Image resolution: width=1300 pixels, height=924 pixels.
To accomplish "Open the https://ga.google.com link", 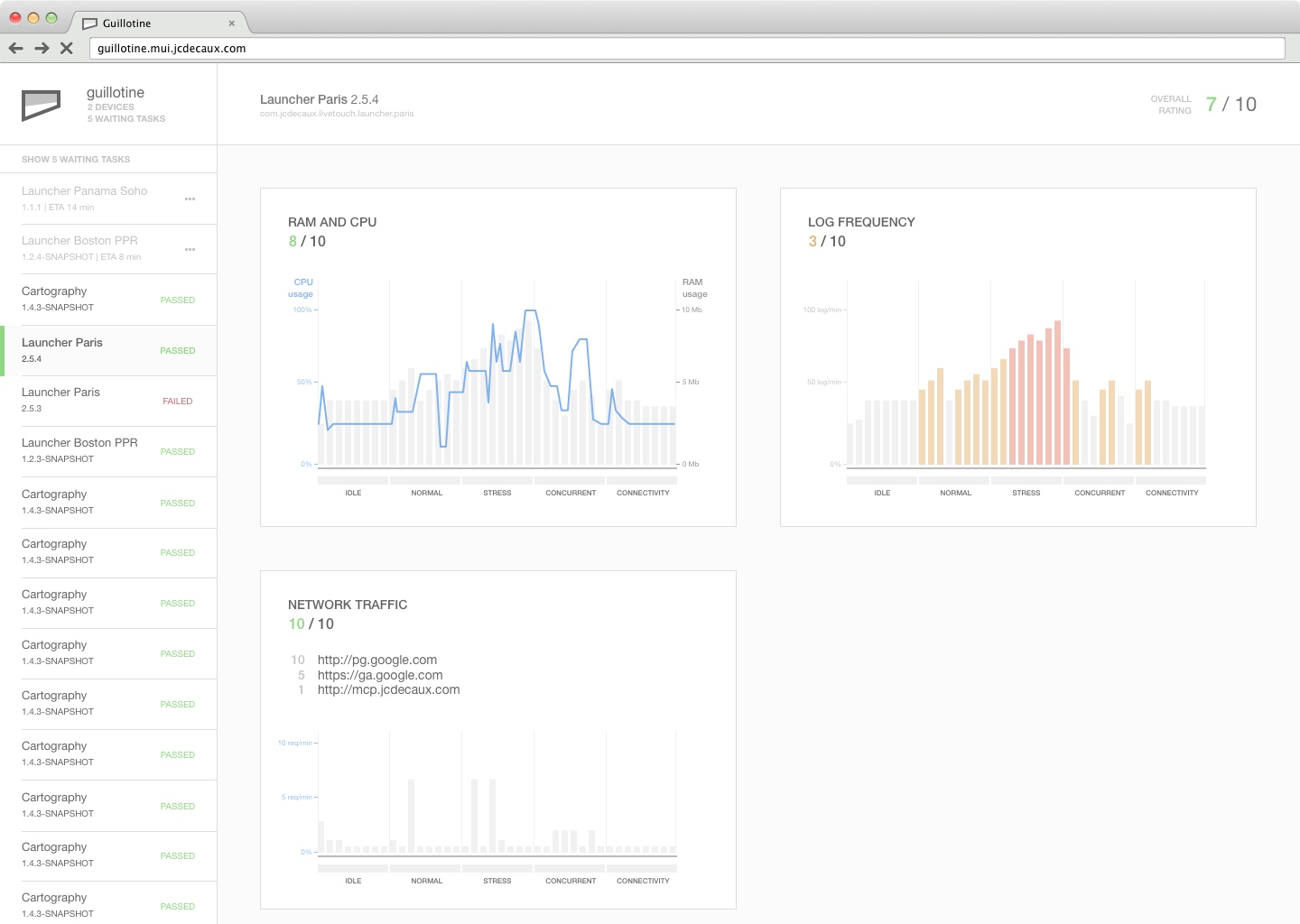I will [380, 675].
